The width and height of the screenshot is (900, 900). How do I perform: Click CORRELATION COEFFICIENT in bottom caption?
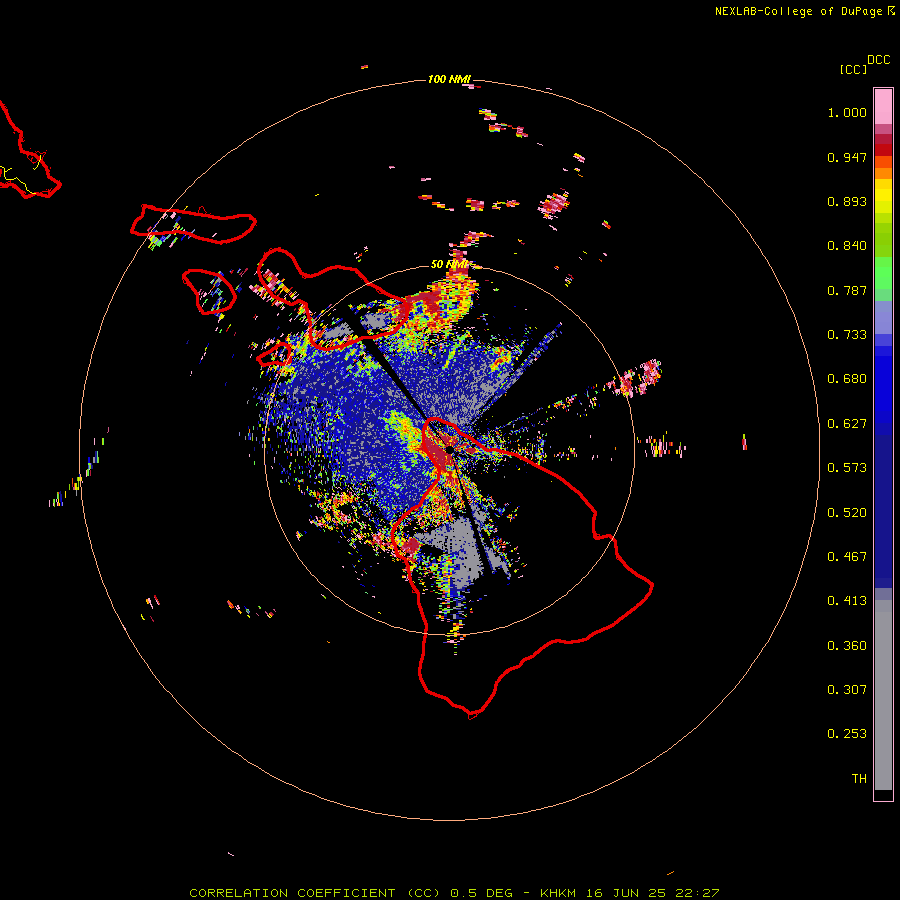tap(292, 893)
